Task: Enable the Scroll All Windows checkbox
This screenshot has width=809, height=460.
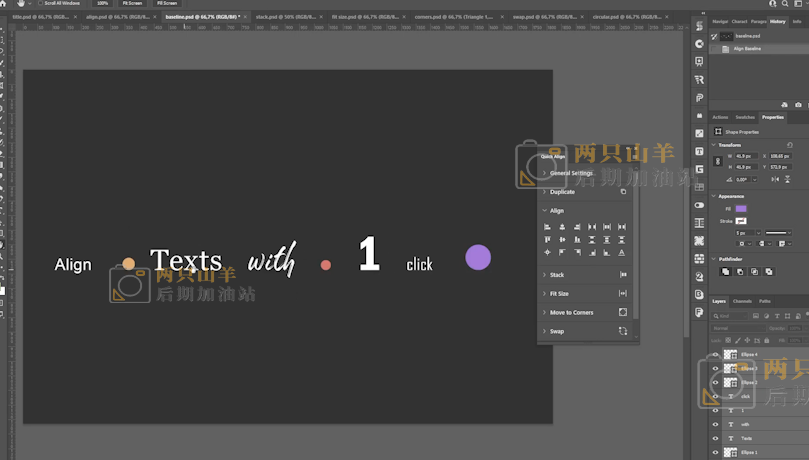Action: (41, 4)
